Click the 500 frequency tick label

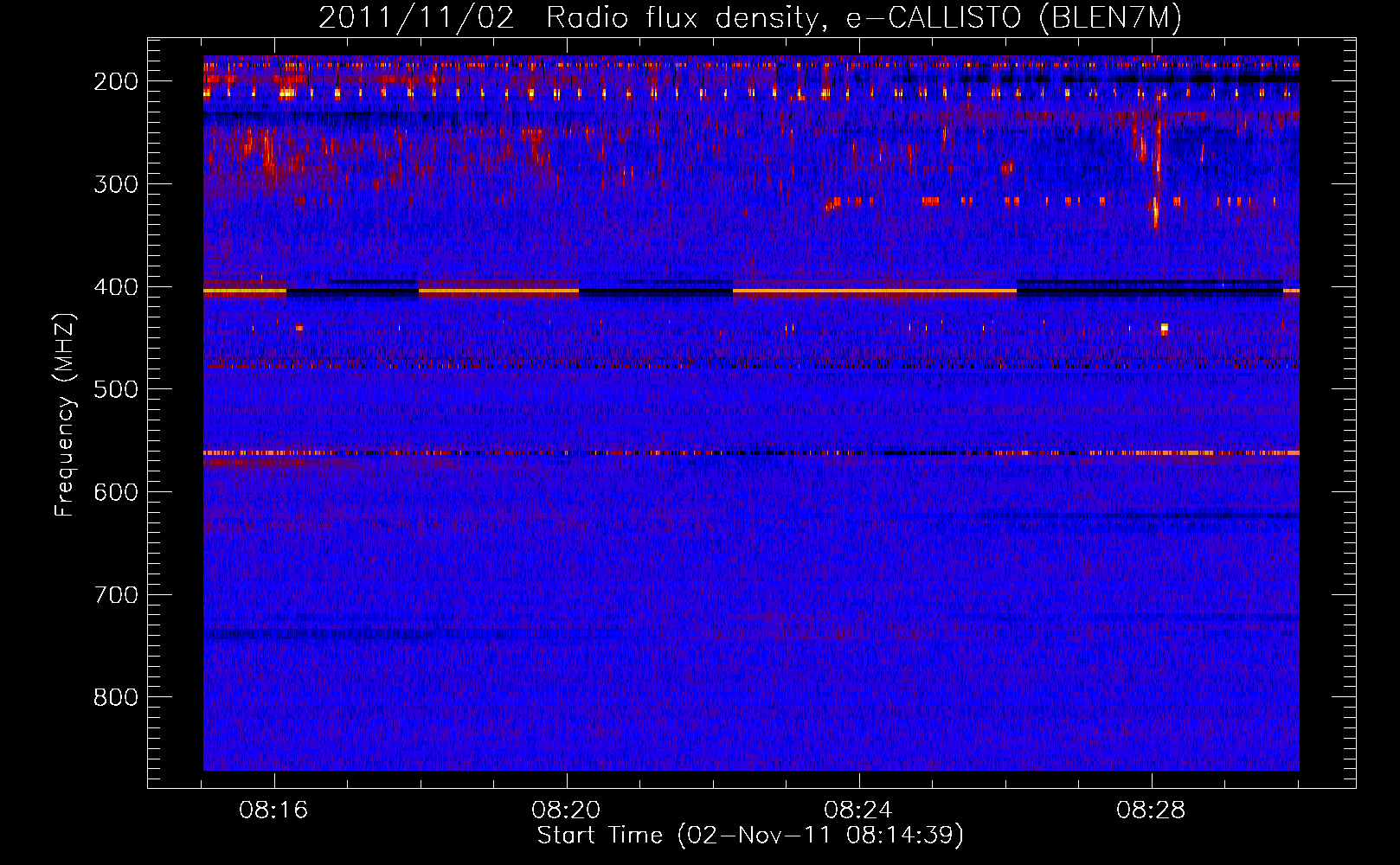(x=116, y=389)
